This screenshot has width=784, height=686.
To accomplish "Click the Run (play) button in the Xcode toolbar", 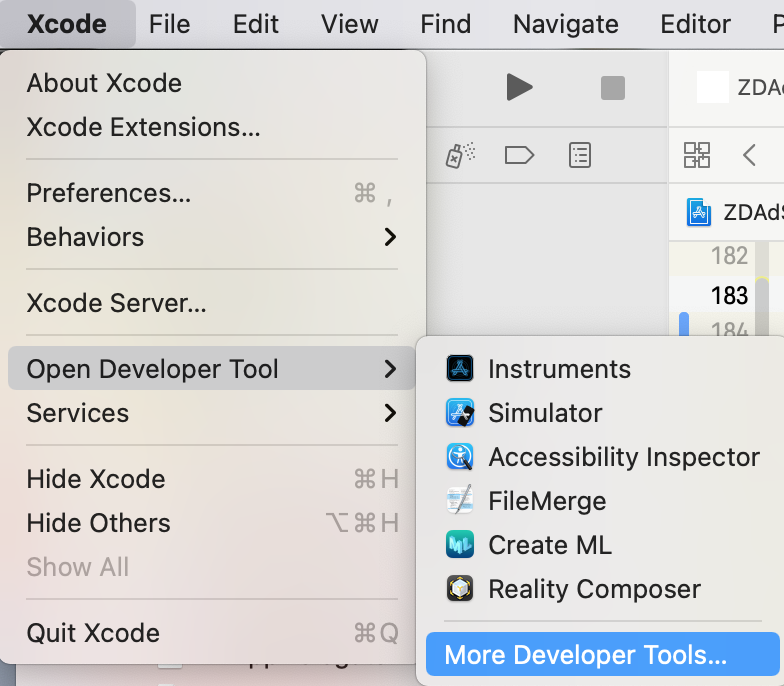I will [x=519, y=87].
